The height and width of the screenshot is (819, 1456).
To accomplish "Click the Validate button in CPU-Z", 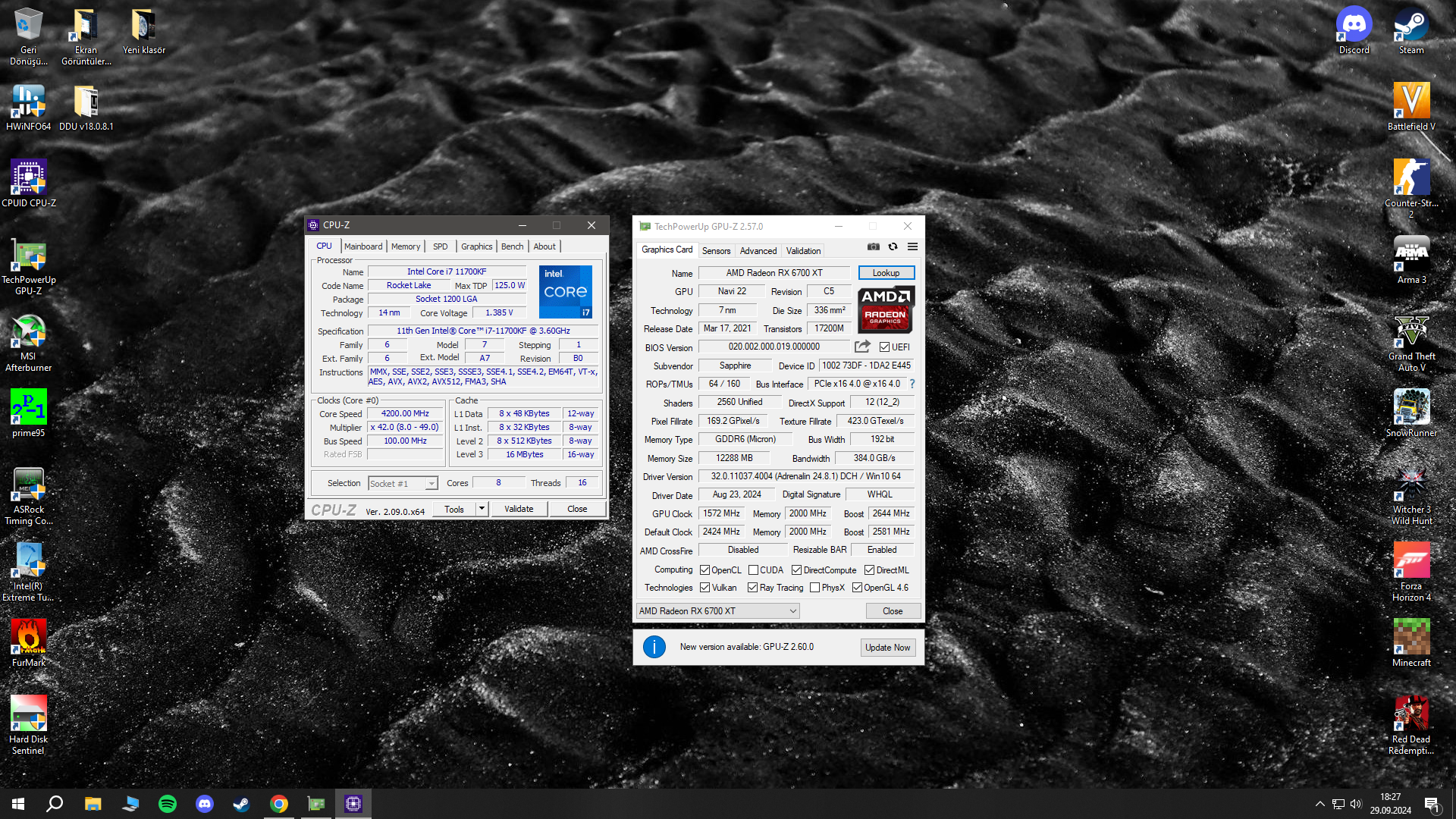I will pos(519,509).
